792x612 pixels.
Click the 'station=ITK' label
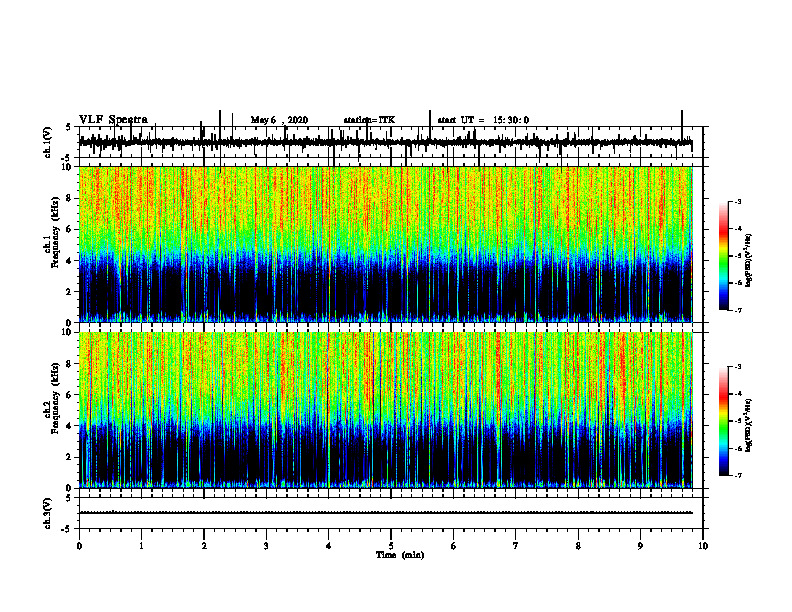(369, 120)
